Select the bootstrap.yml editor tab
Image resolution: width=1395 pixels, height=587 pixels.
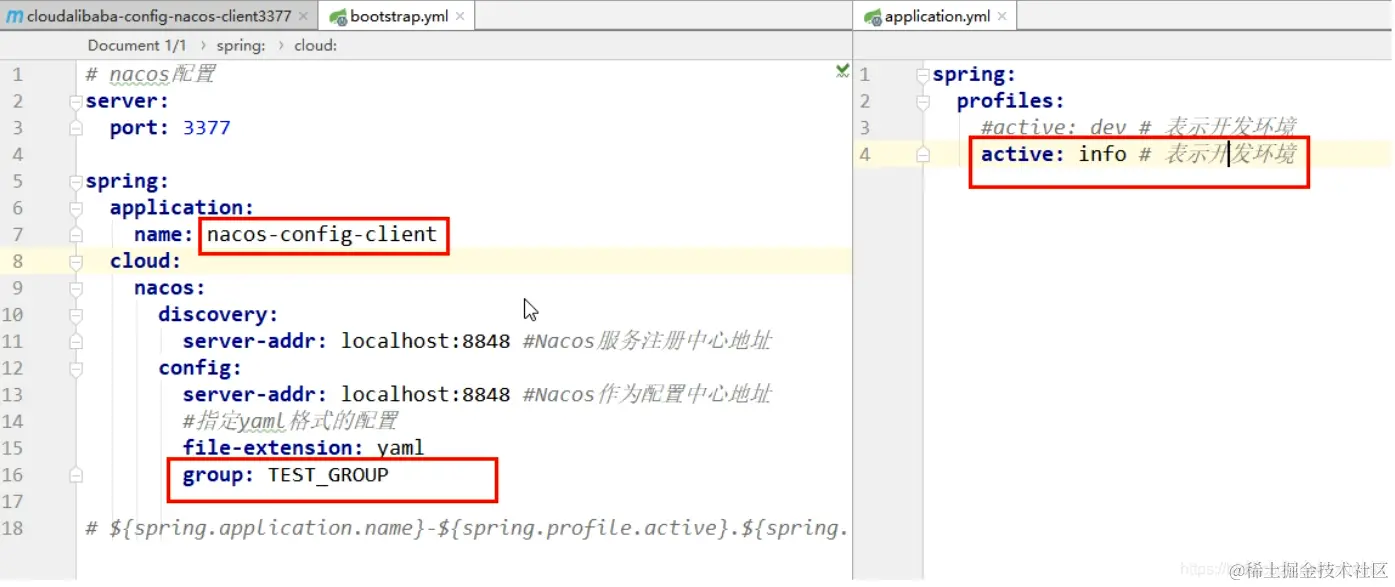coord(397,16)
